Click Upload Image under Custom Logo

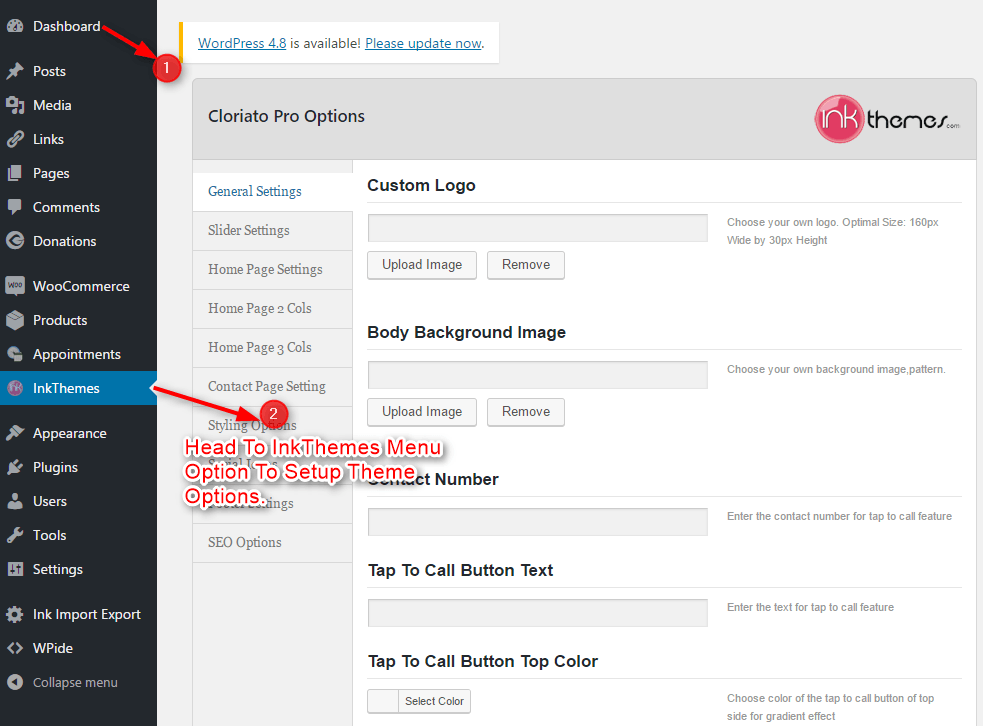[422, 265]
